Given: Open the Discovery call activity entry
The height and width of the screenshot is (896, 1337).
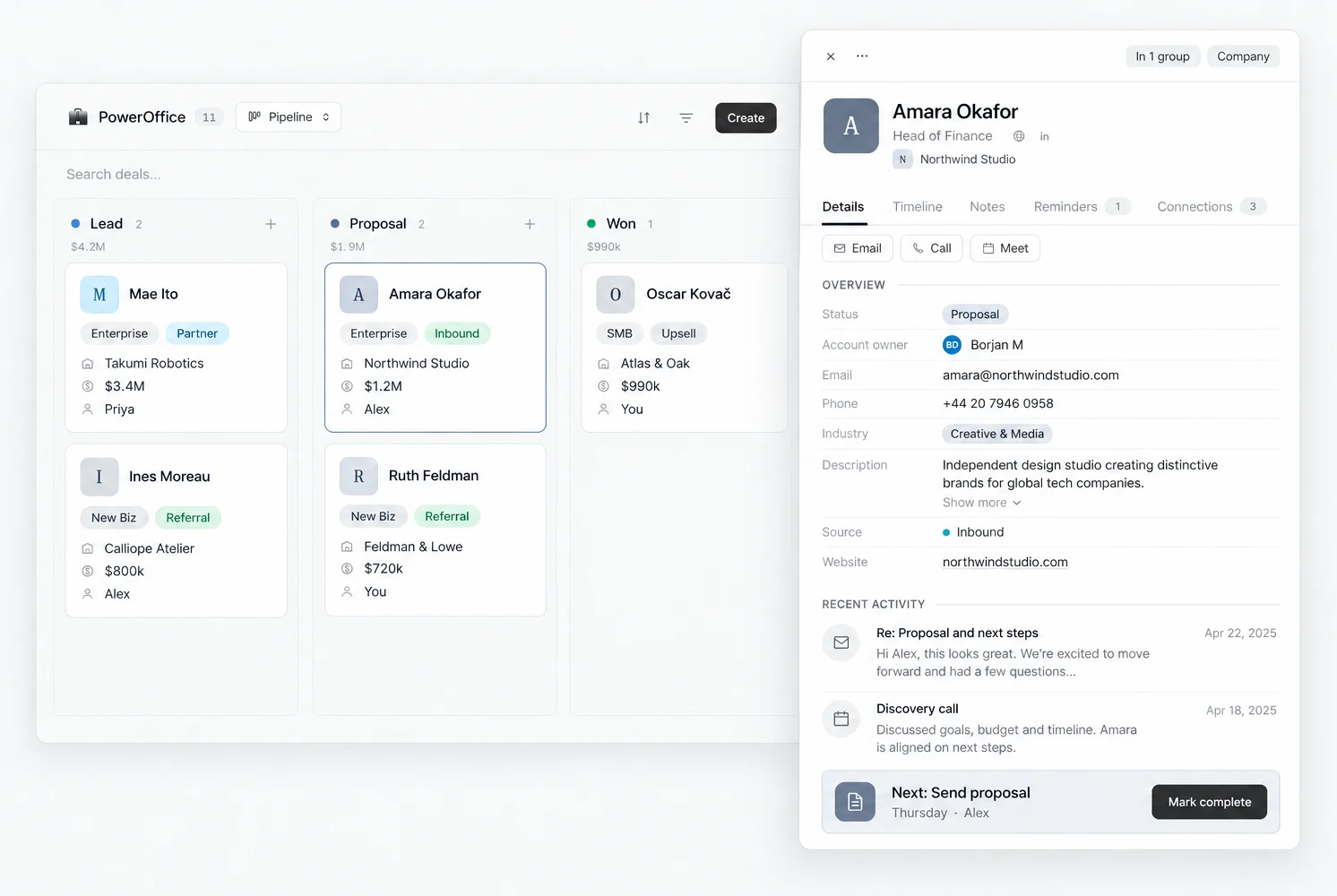Looking at the screenshot, I should (1050, 728).
